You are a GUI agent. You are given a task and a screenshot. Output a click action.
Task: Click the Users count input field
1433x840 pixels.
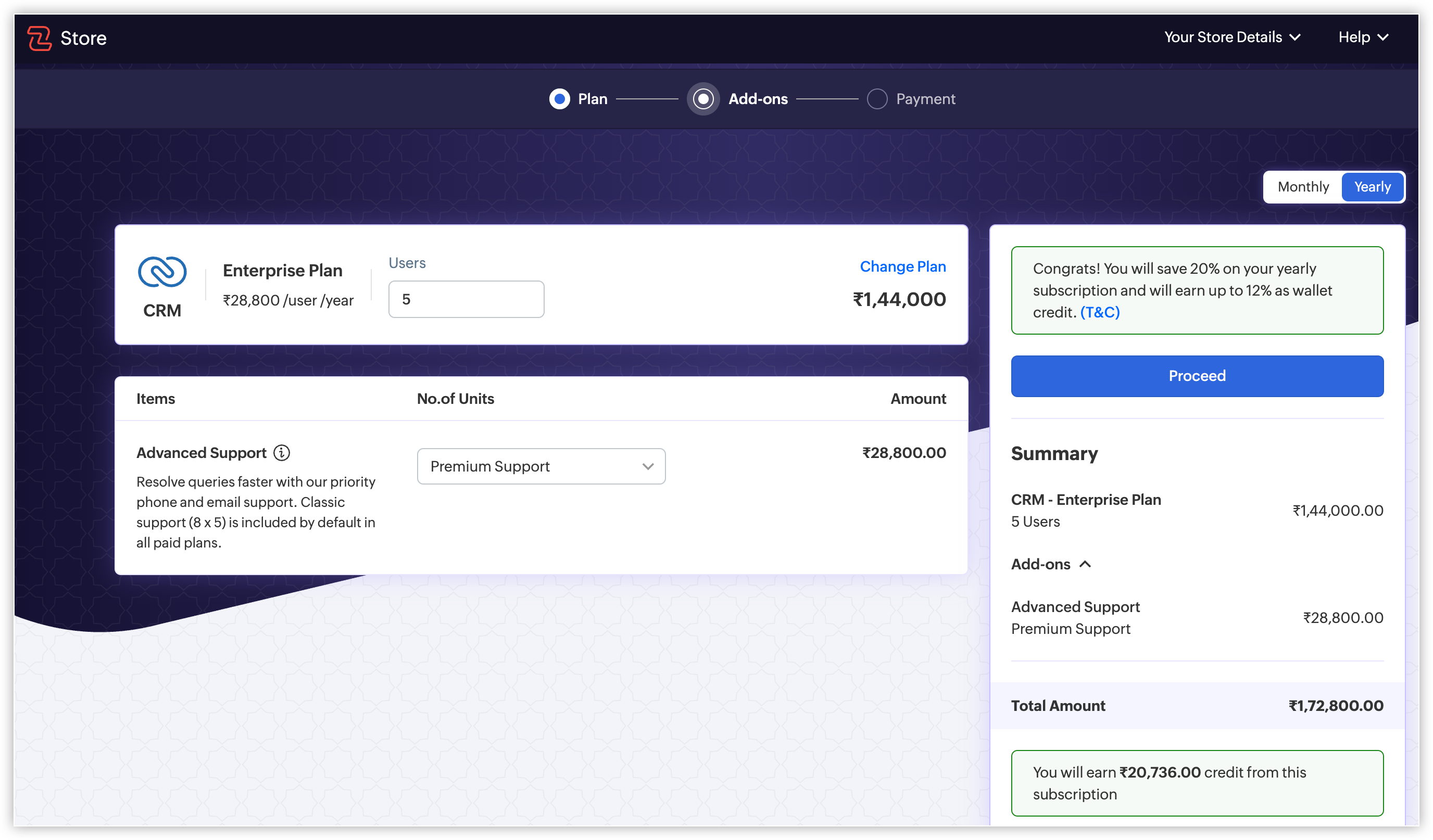click(466, 299)
